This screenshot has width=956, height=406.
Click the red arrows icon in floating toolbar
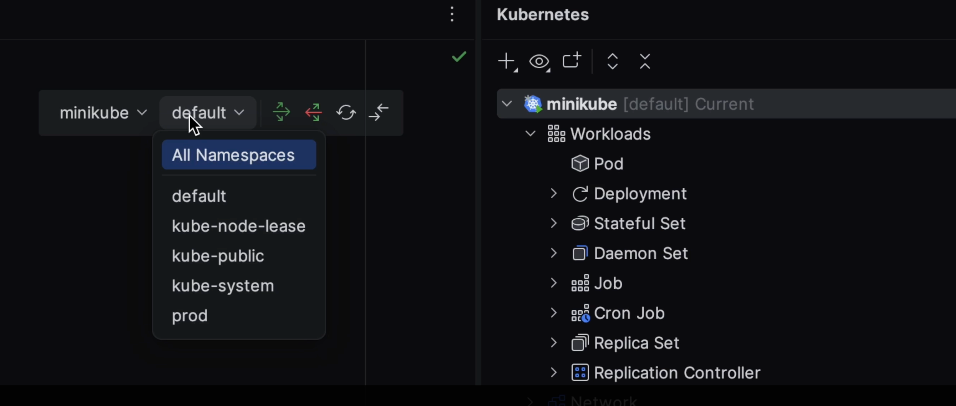coord(313,113)
